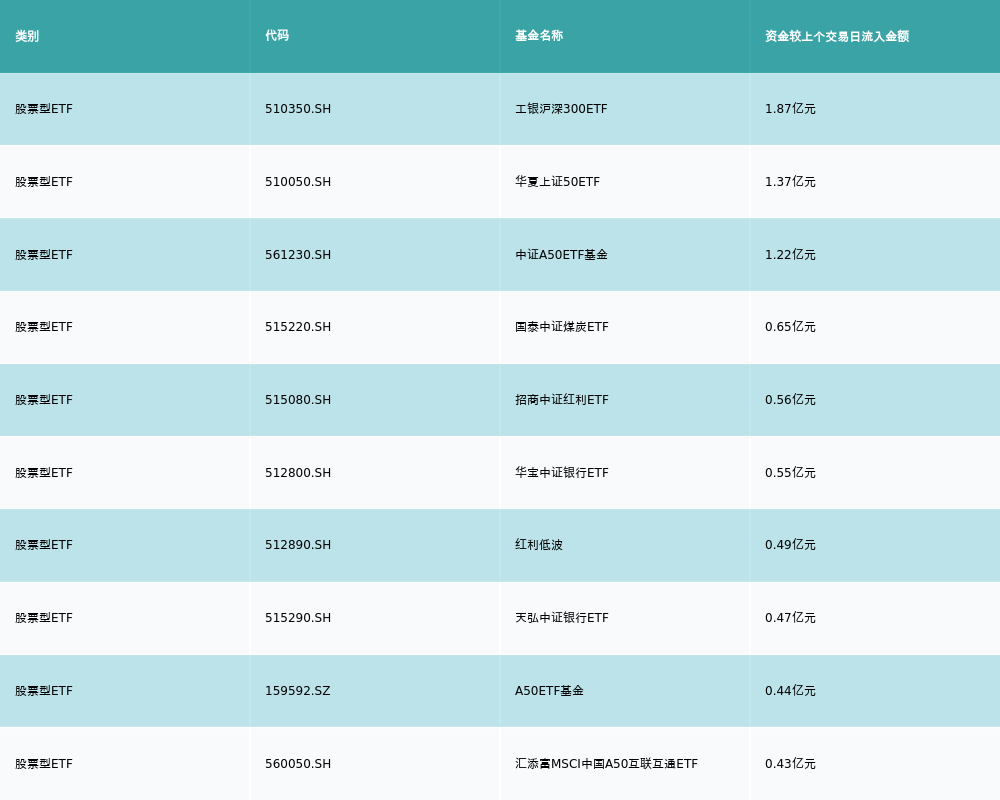Viewport: 1000px width, 800px height.
Task: Select code 515220.SH
Action: pos(298,327)
